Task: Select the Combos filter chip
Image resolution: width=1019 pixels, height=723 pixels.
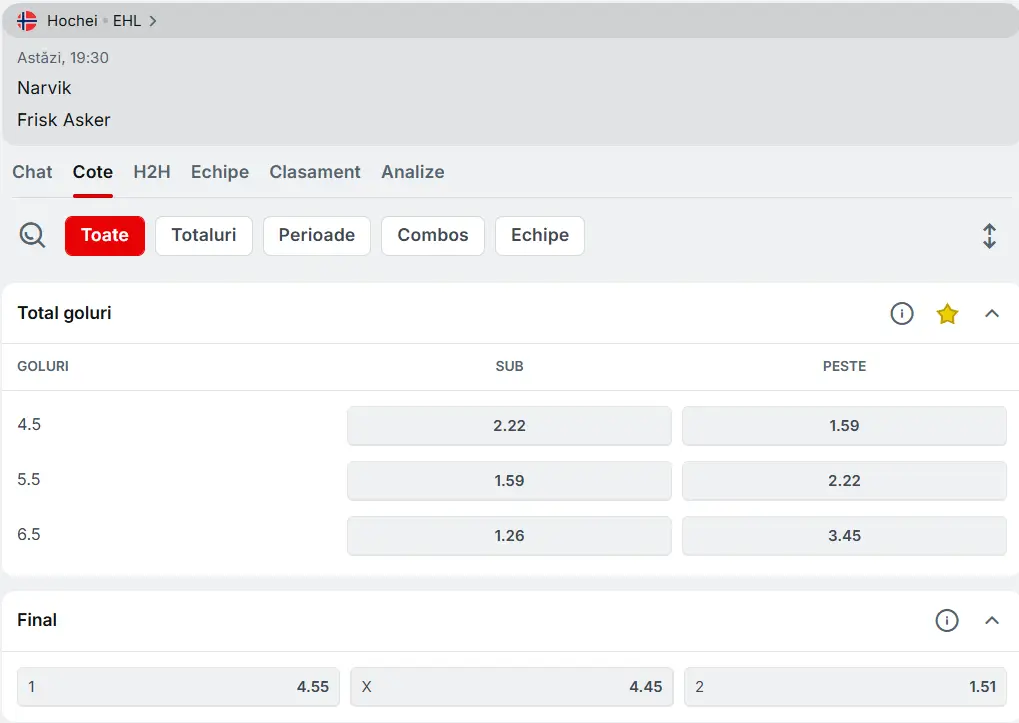Action: (x=433, y=236)
